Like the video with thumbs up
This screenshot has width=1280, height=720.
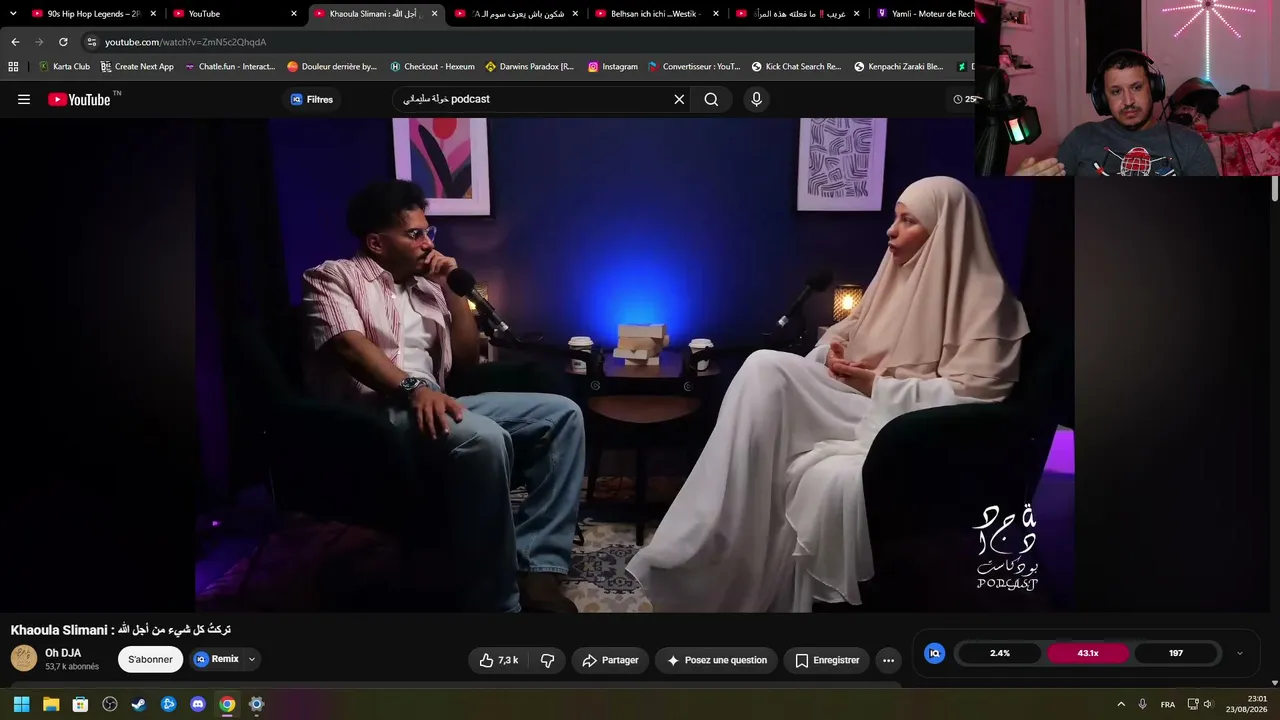click(x=498, y=660)
